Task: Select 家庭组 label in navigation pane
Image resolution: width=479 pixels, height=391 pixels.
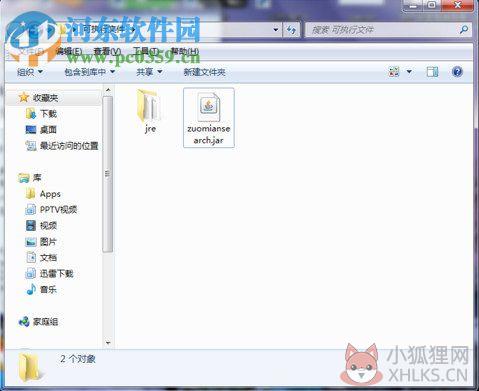Action: click(45, 322)
